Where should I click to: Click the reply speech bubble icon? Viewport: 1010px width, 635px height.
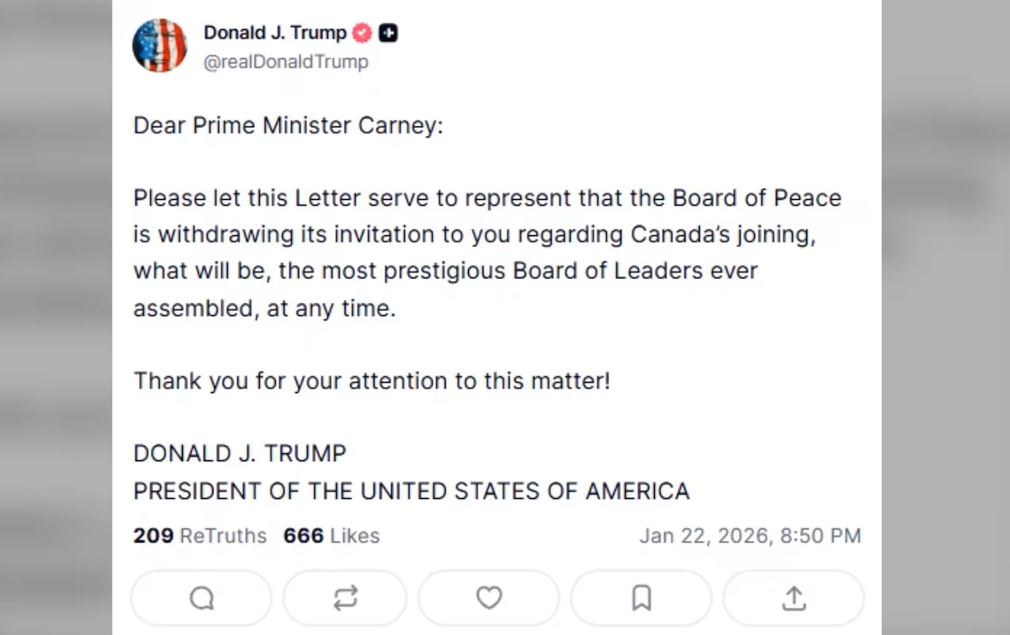pos(201,598)
